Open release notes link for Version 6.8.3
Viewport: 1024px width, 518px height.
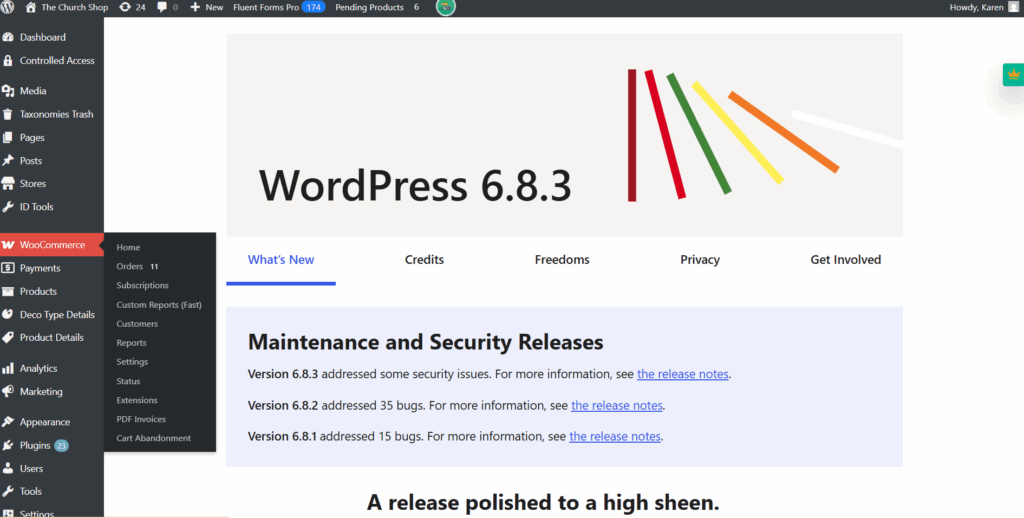pos(683,374)
